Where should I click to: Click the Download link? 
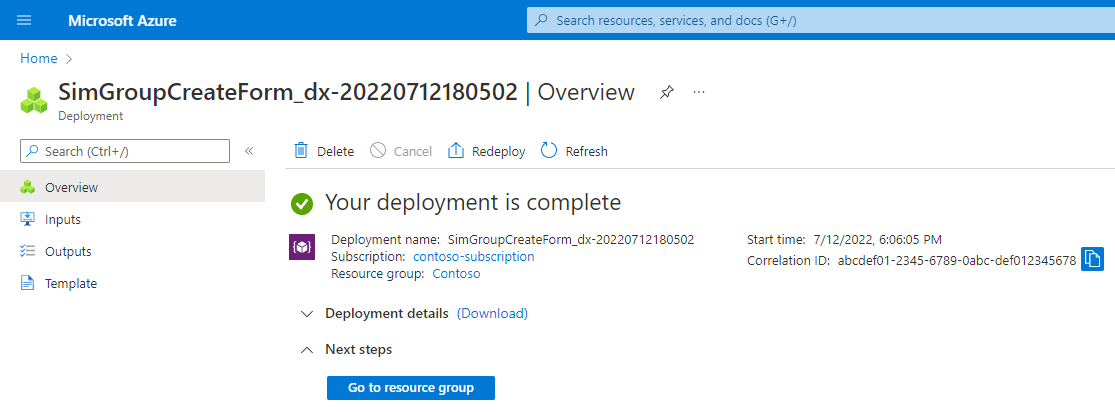tap(492, 313)
